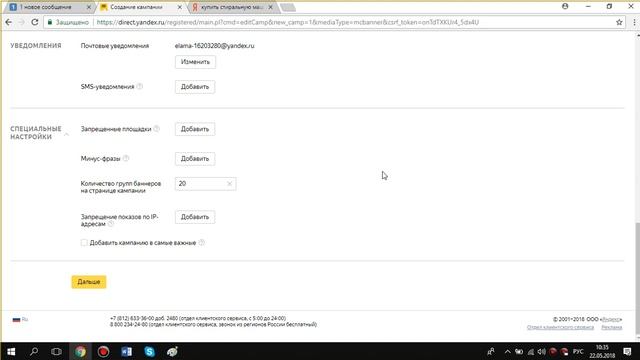Close the '1 новое сообщение' tab
This screenshot has width=640, height=360.
point(89,7)
